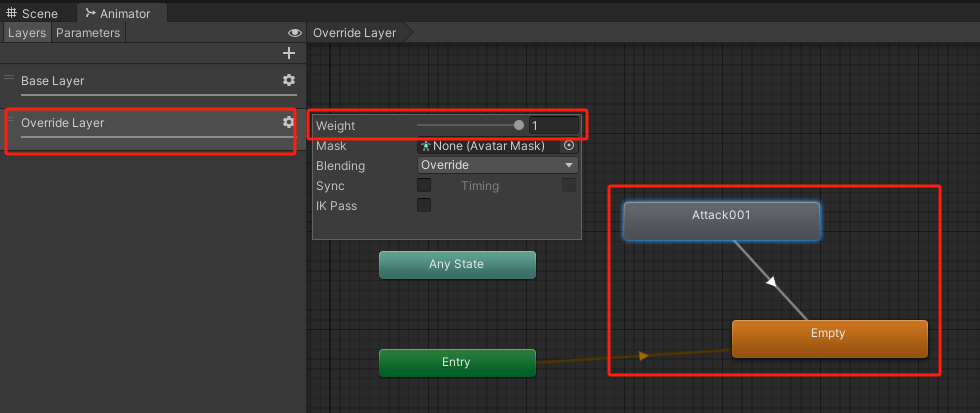Click the Override Layer breadcrumb
Viewport: 980px width, 413px height.
[x=354, y=32]
